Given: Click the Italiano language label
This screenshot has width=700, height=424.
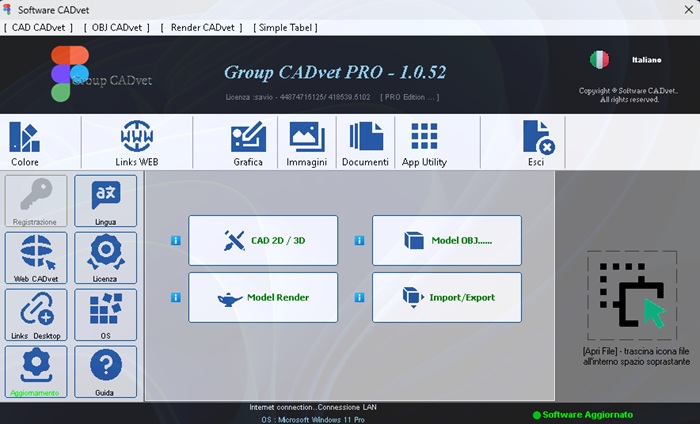Looking at the screenshot, I should click(x=646, y=60).
